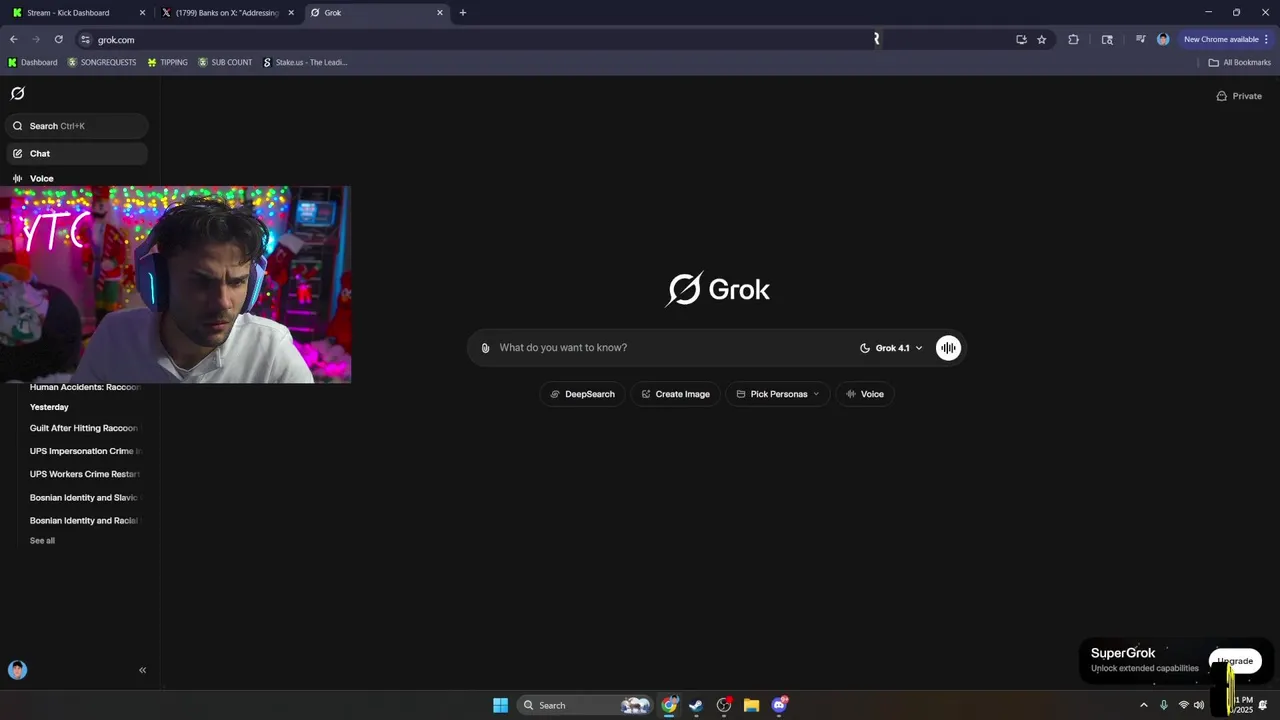Click the Windows taskbar Search box
The width and height of the screenshot is (1280, 720).
point(585,705)
